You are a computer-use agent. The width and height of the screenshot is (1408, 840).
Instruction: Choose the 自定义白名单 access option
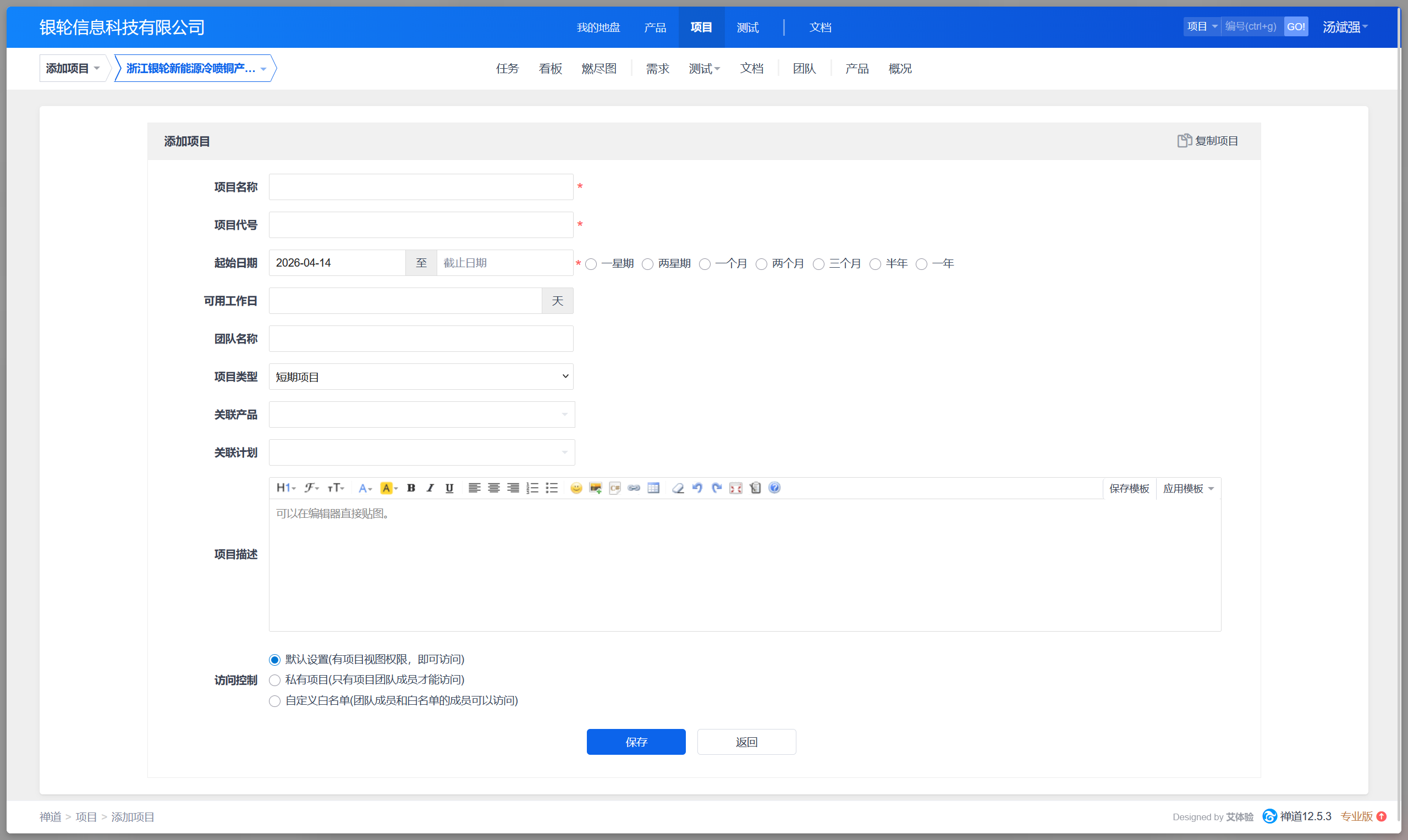click(274, 701)
